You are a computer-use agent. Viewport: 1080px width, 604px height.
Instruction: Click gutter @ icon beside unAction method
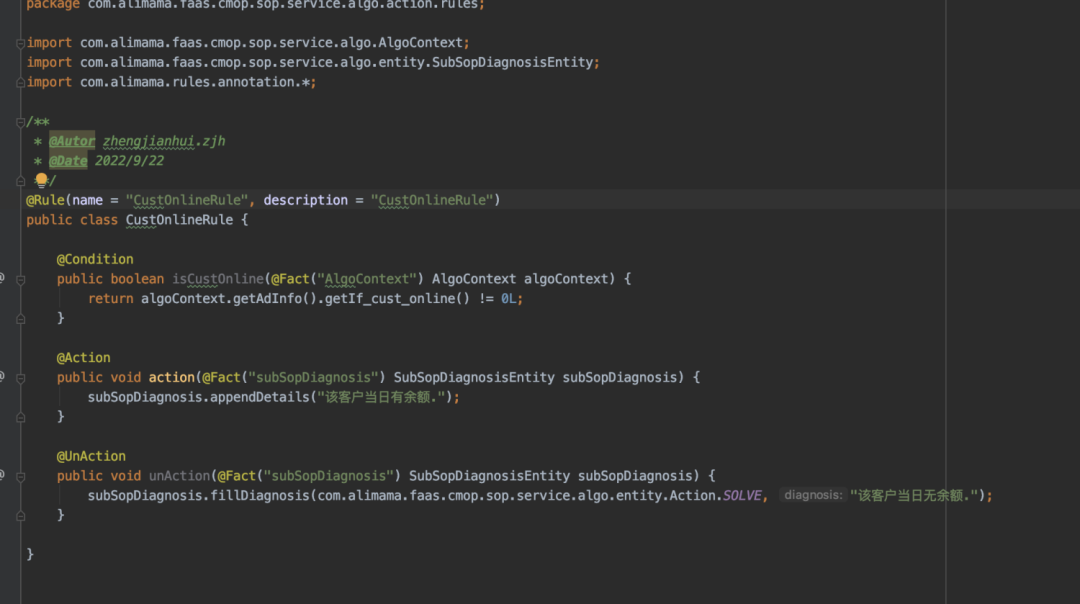point(2,475)
